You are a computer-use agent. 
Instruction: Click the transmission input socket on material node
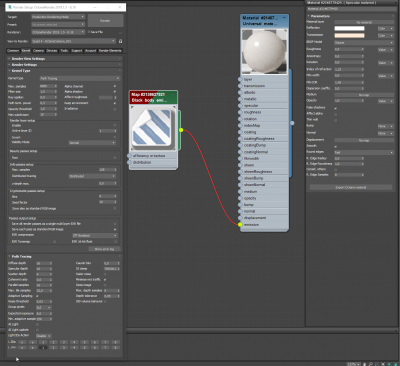(x=240, y=86)
